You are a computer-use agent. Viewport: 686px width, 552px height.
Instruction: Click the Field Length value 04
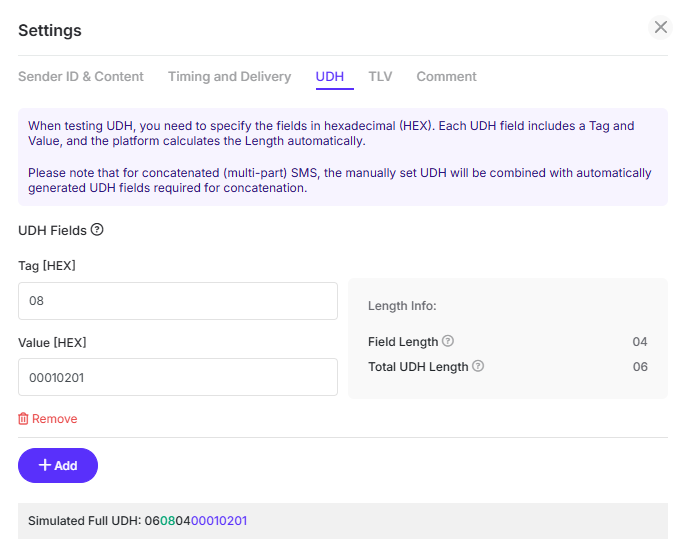640,342
